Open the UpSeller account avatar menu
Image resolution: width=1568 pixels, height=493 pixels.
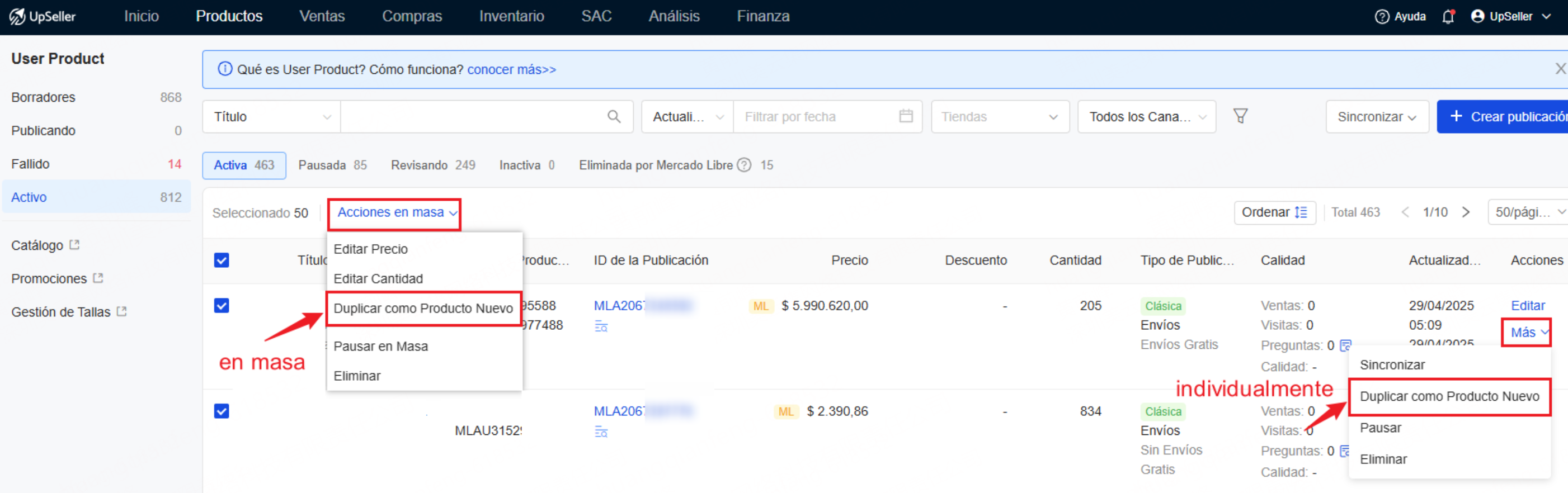click(x=1477, y=16)
